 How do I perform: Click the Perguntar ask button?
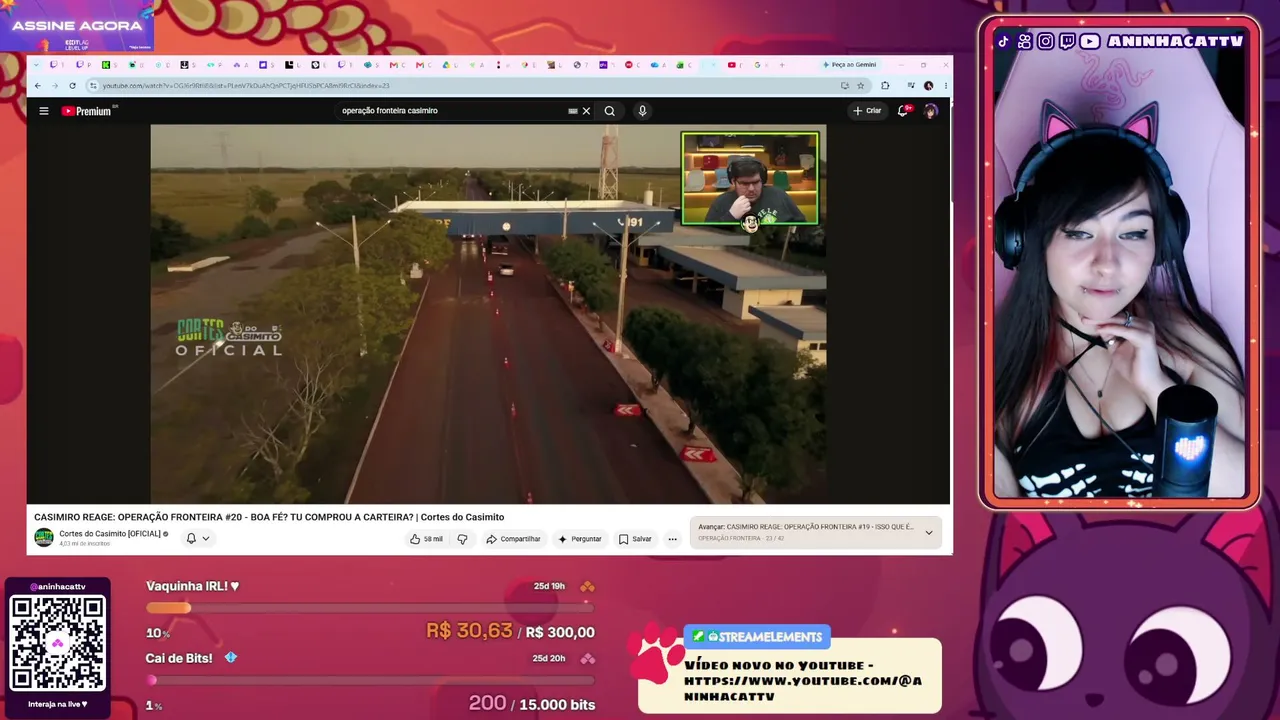coord(580,539)
